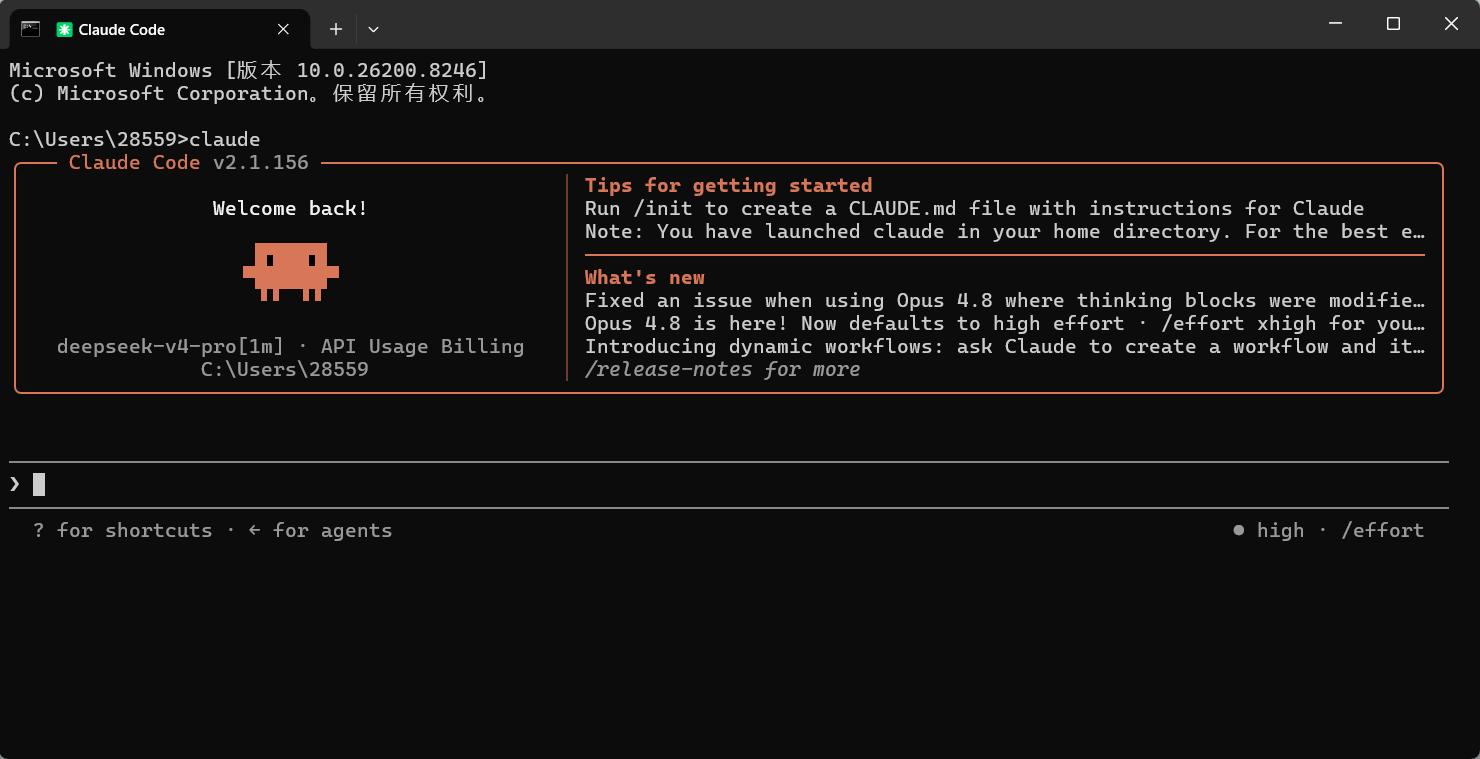Click the Claude pixel mascot logo

(x=291, y=271)
